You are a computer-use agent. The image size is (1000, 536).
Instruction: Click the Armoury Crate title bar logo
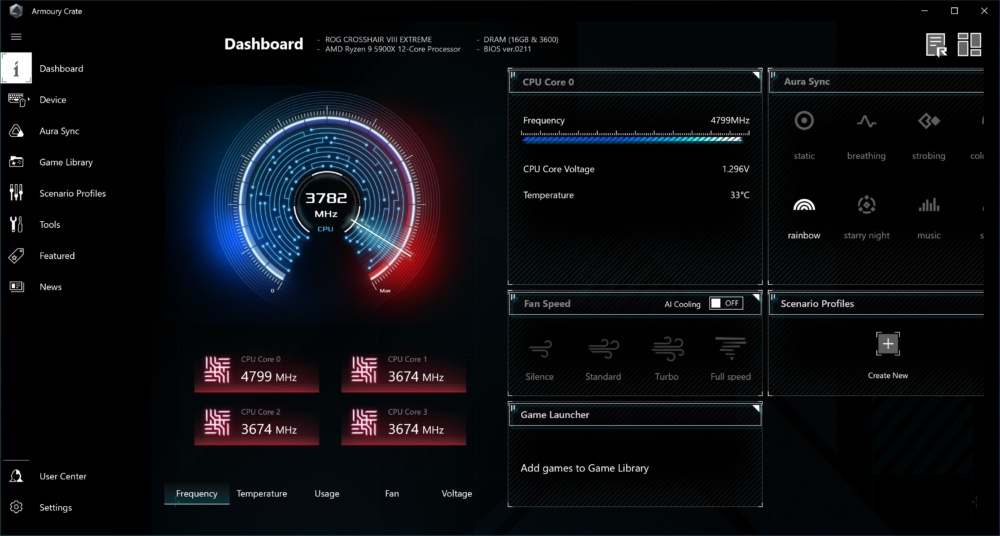(16, 11)
